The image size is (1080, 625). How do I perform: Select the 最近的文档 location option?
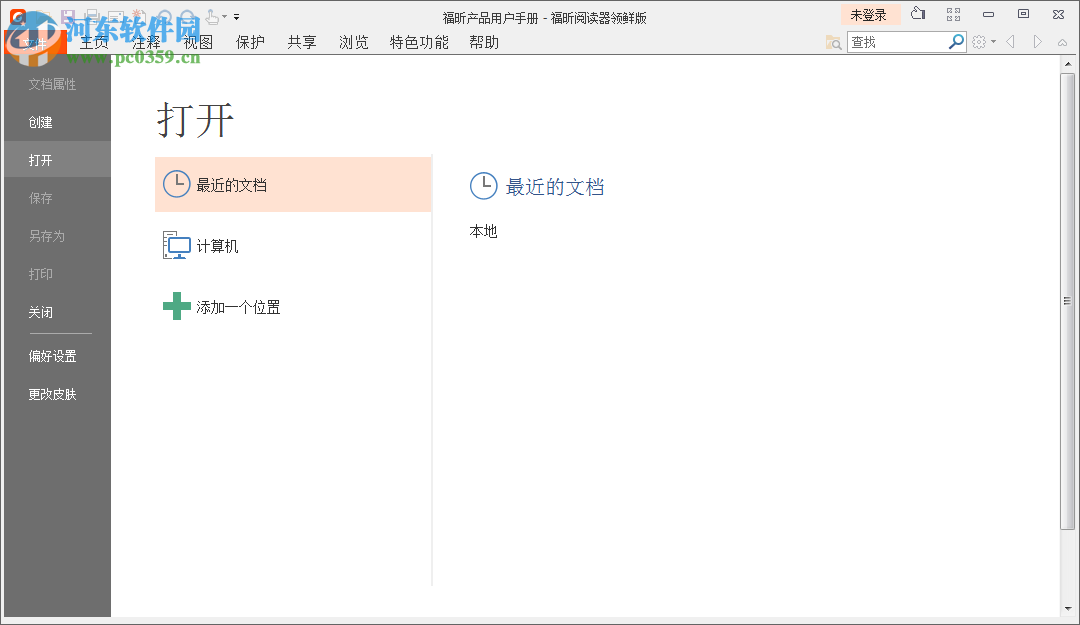point(293,184)
